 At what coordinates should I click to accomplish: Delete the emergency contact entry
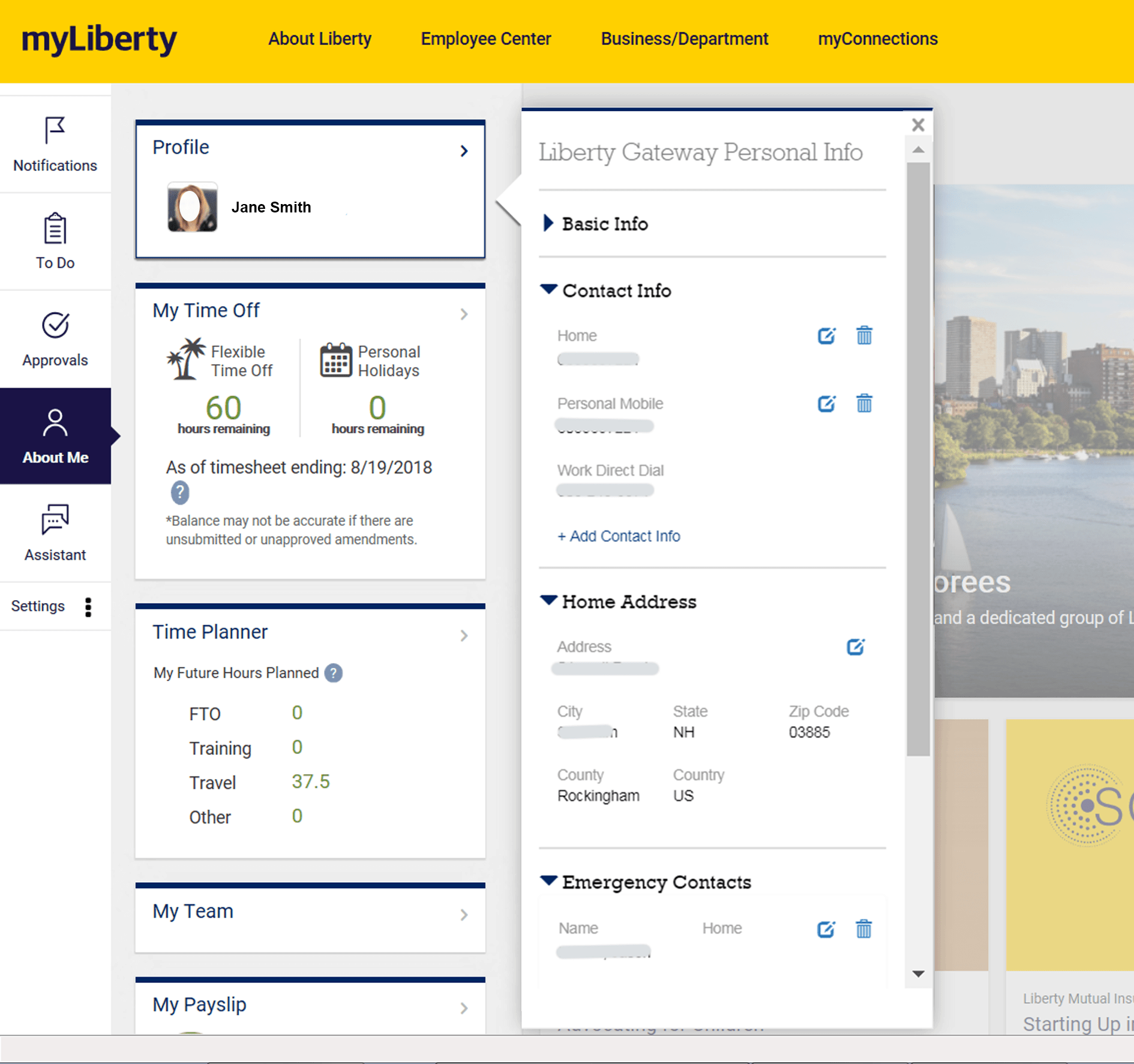(x=864, y=929)
